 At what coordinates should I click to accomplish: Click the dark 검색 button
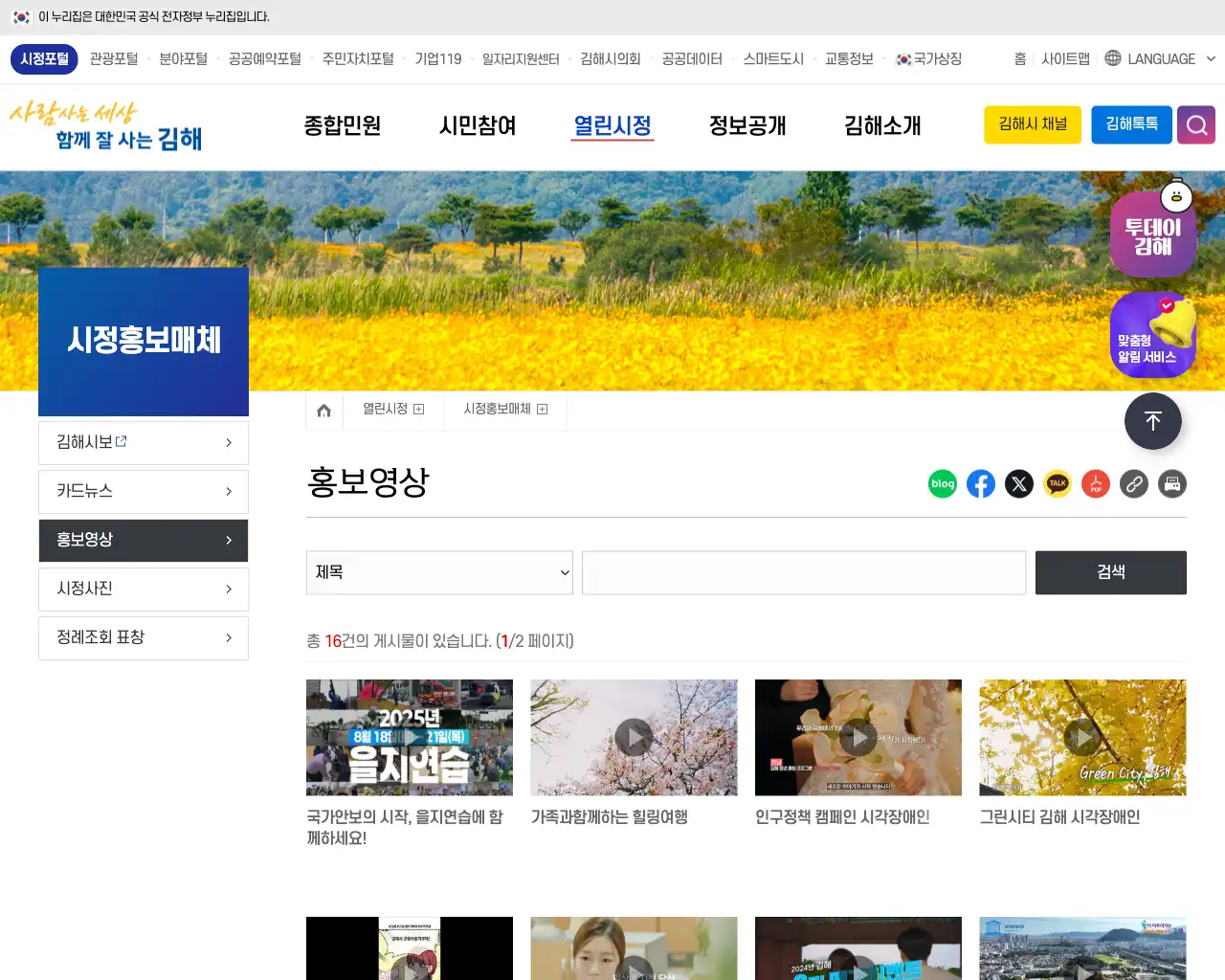(1111, 572)
